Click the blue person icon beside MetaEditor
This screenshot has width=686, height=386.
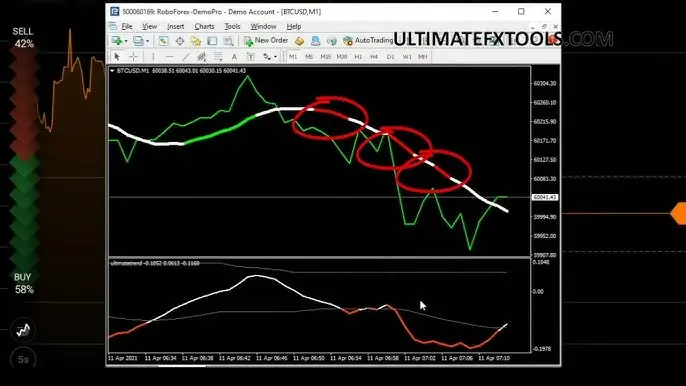pyautogui.click(x=315, y=41)
